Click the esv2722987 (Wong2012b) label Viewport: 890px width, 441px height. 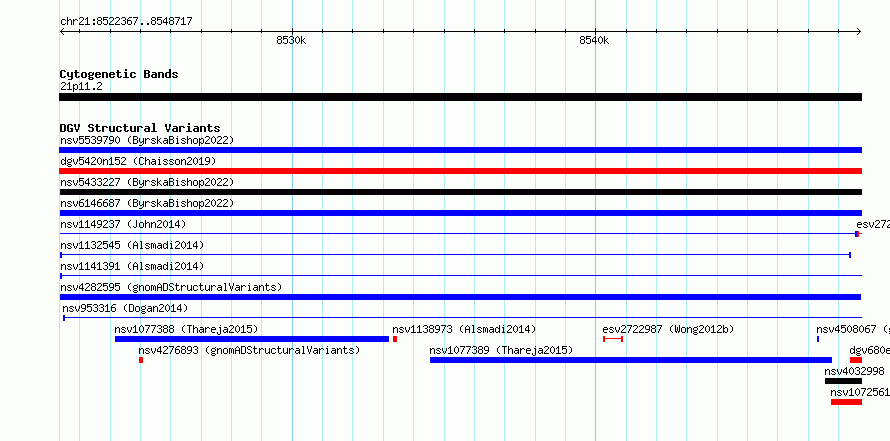click(668, 329)
